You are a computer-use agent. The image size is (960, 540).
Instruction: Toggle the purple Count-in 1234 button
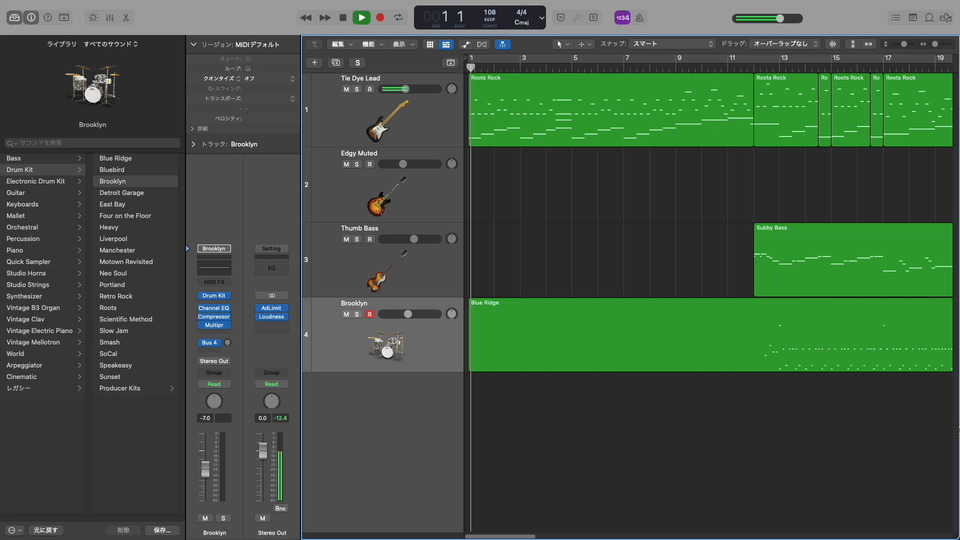[622, 18]
